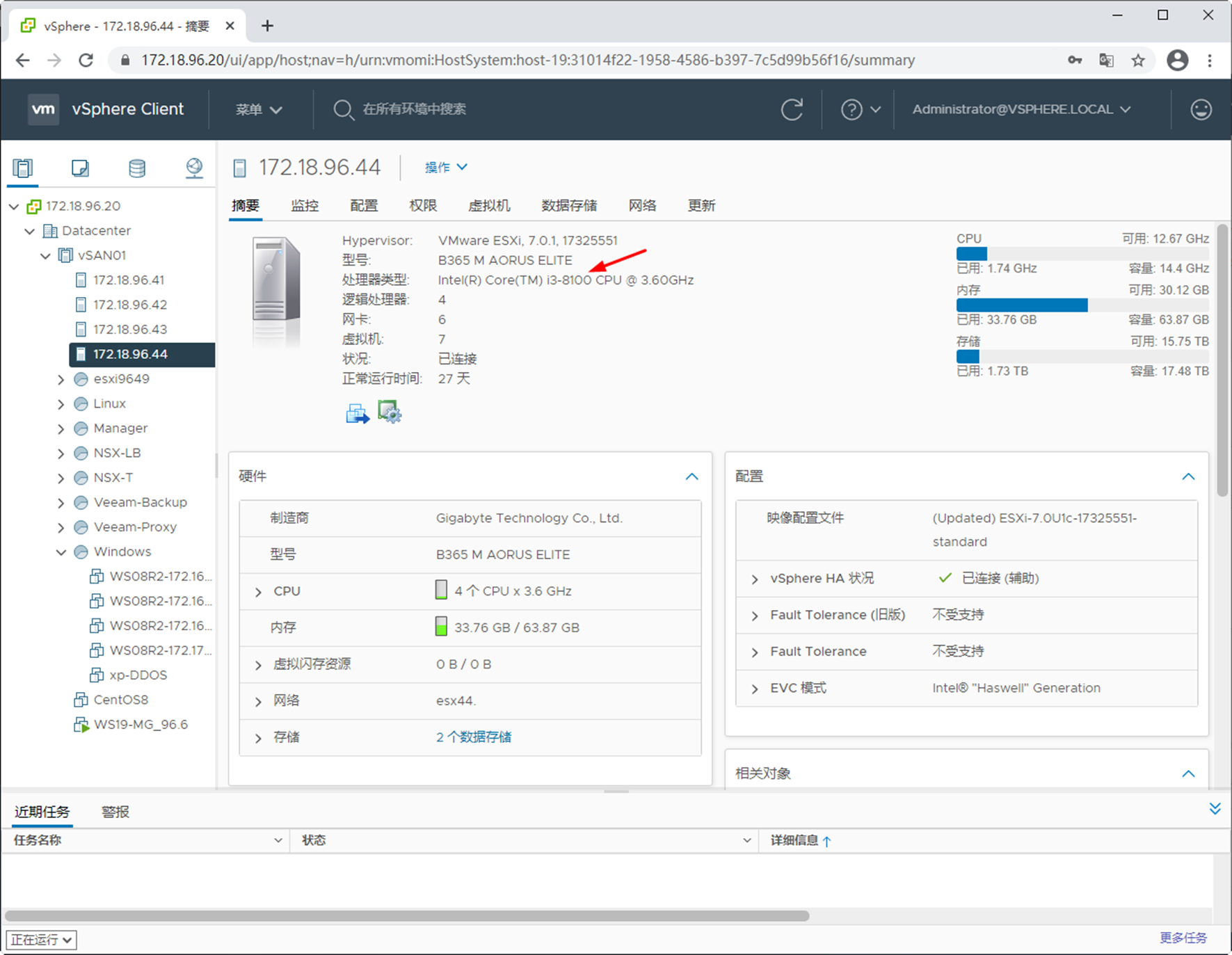Click the smiley feedback icon
Image resolution: width=1232 pixels, height=955 pixels.
coord(1201,109)
